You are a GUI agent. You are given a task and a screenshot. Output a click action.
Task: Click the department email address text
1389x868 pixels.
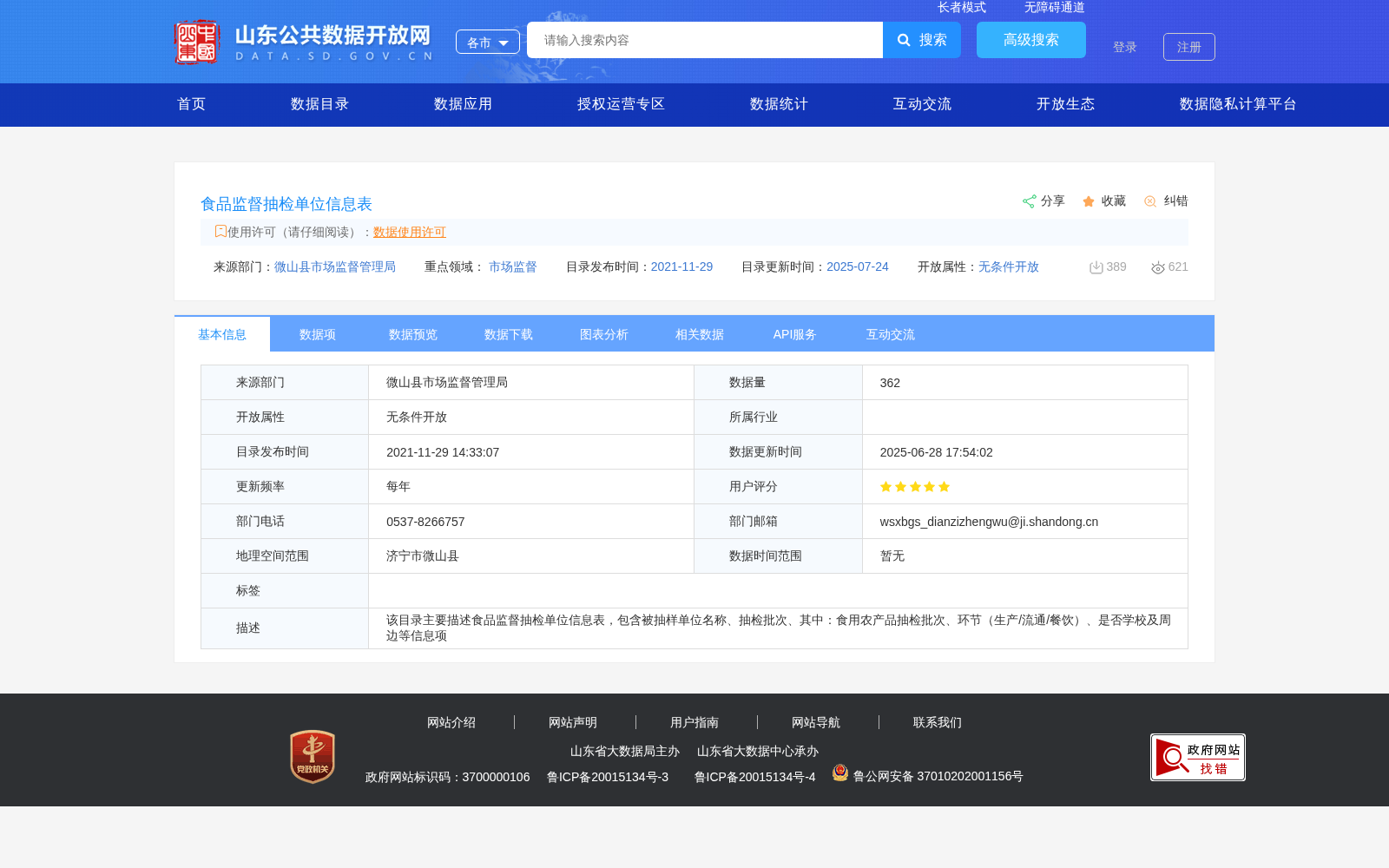989,522
